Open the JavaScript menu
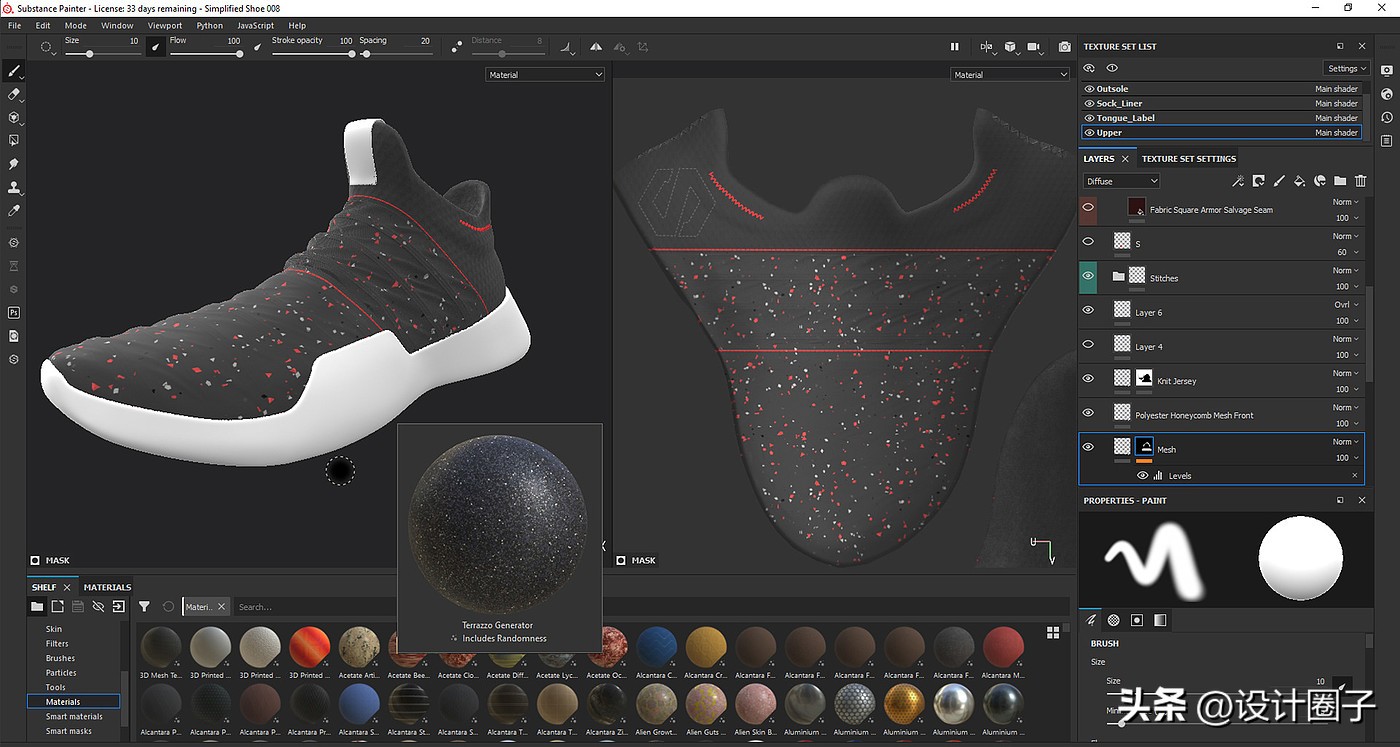Viewport: 1400px width, 747px height. 256,26
